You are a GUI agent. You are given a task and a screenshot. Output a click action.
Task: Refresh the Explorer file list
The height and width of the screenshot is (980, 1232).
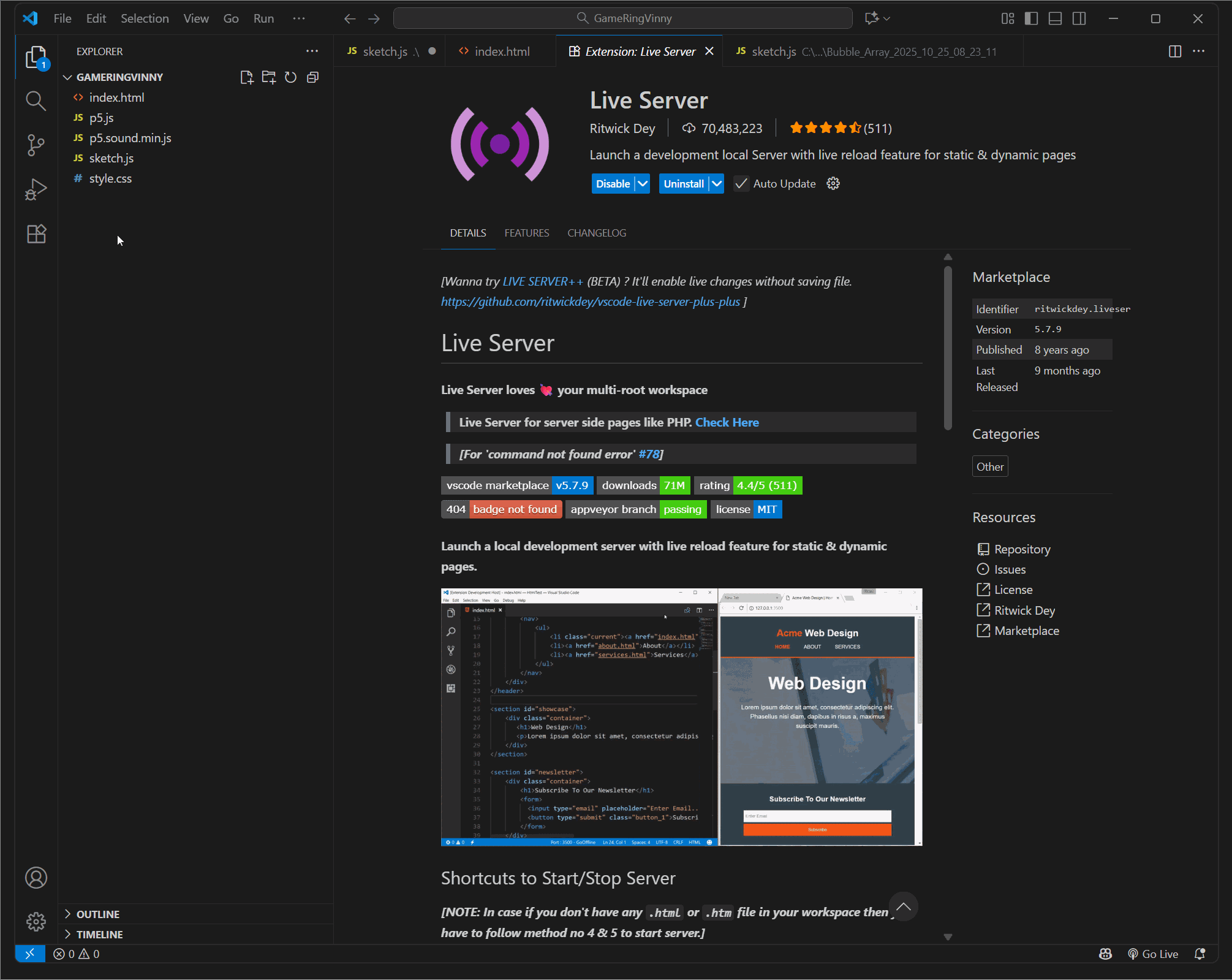(290, 77)
